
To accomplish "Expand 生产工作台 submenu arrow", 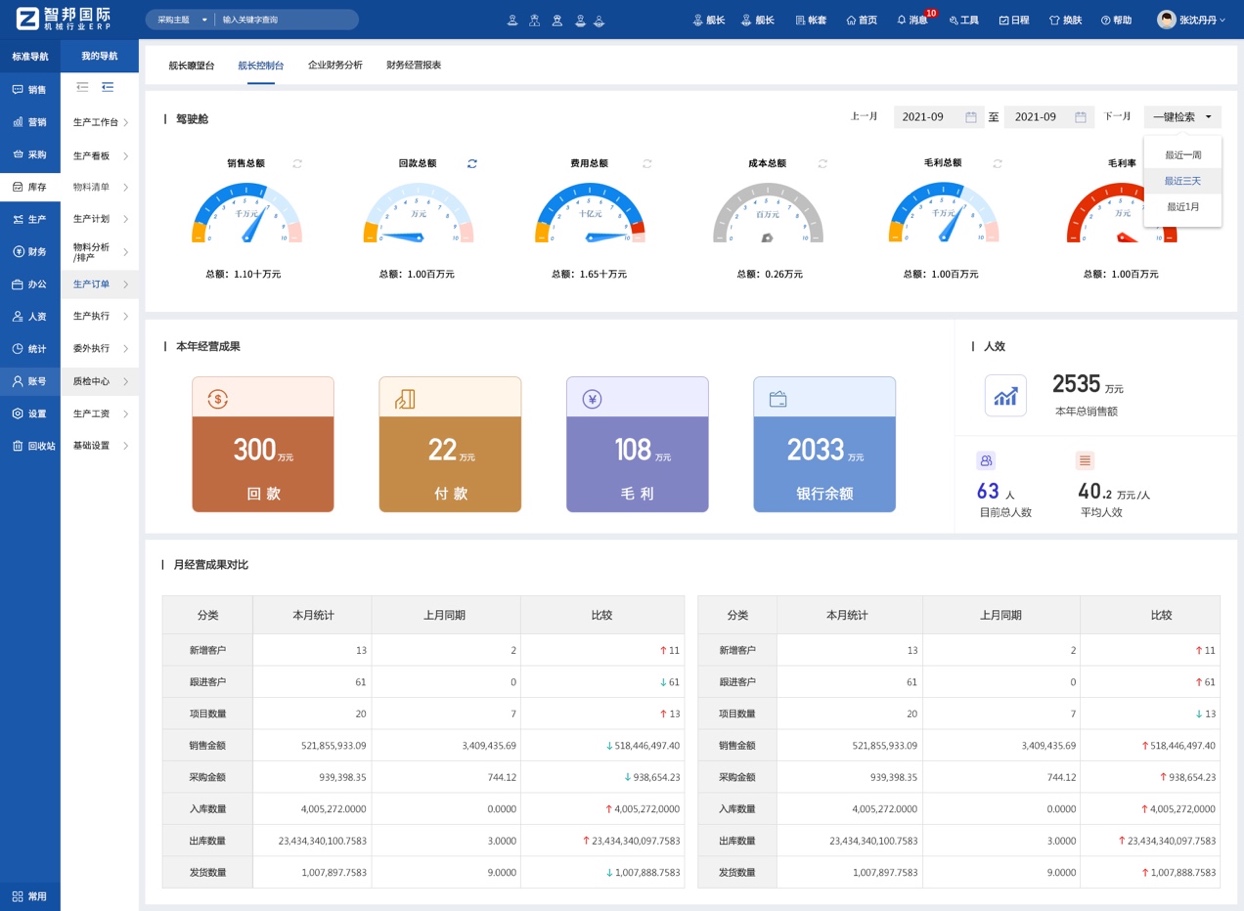I will tap(126, 123).
